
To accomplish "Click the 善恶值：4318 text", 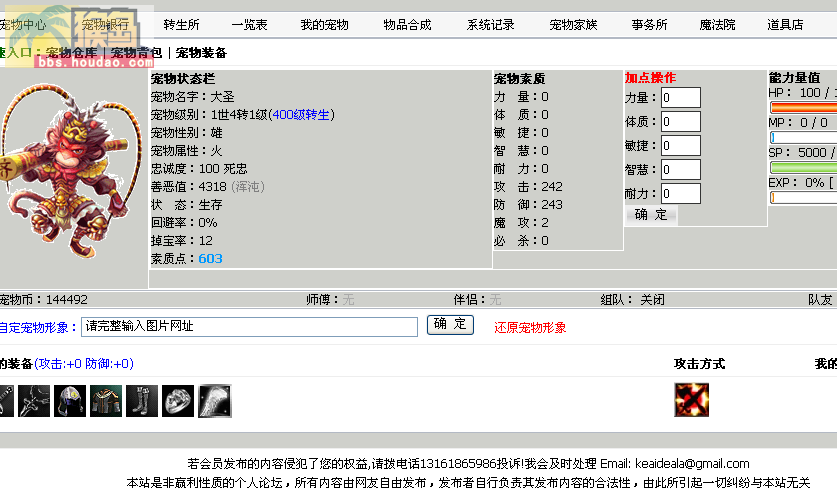I will pos(208,187).
